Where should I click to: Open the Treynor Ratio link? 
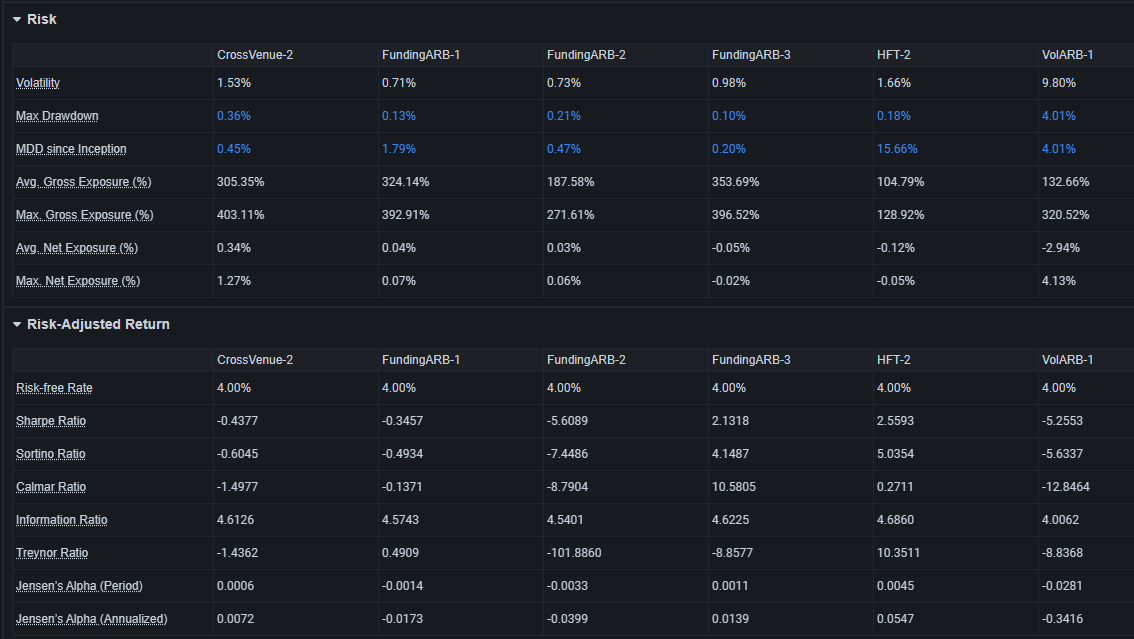point(52,553)
